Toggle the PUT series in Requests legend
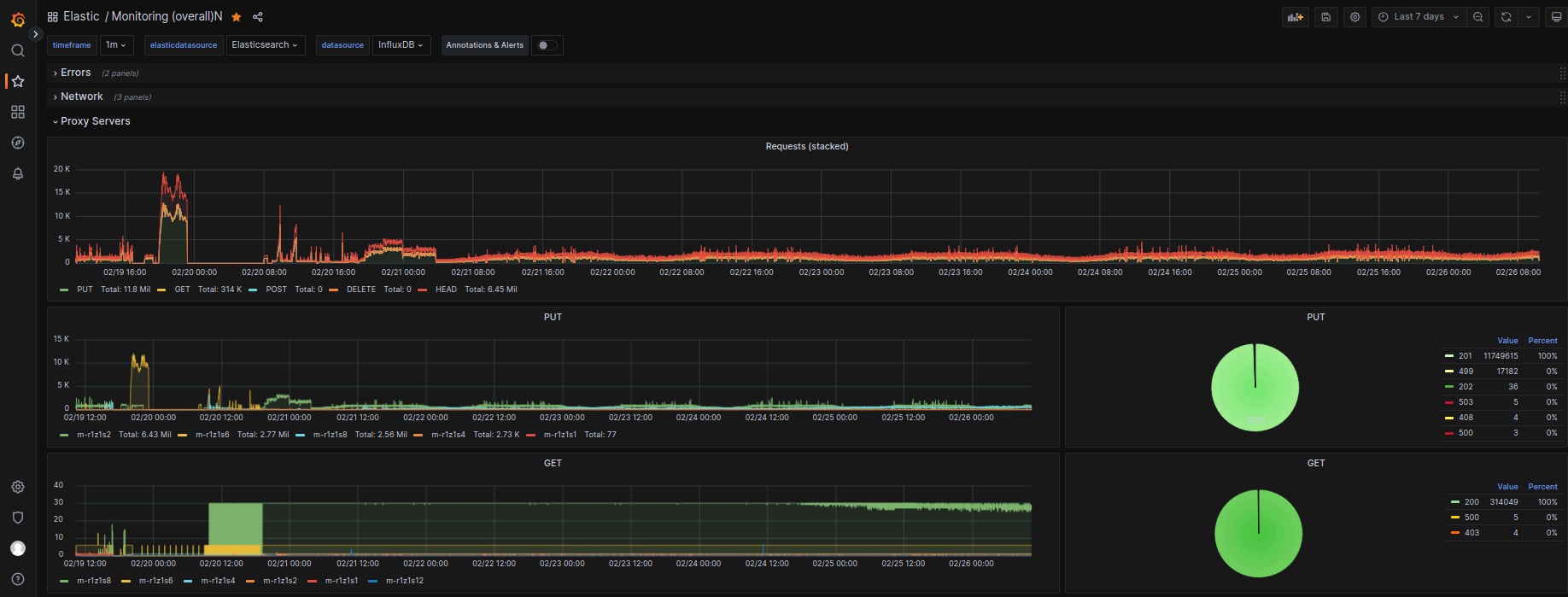This screenshot has width=1568, height=597. pyautogui.click(x=85, y=290)
